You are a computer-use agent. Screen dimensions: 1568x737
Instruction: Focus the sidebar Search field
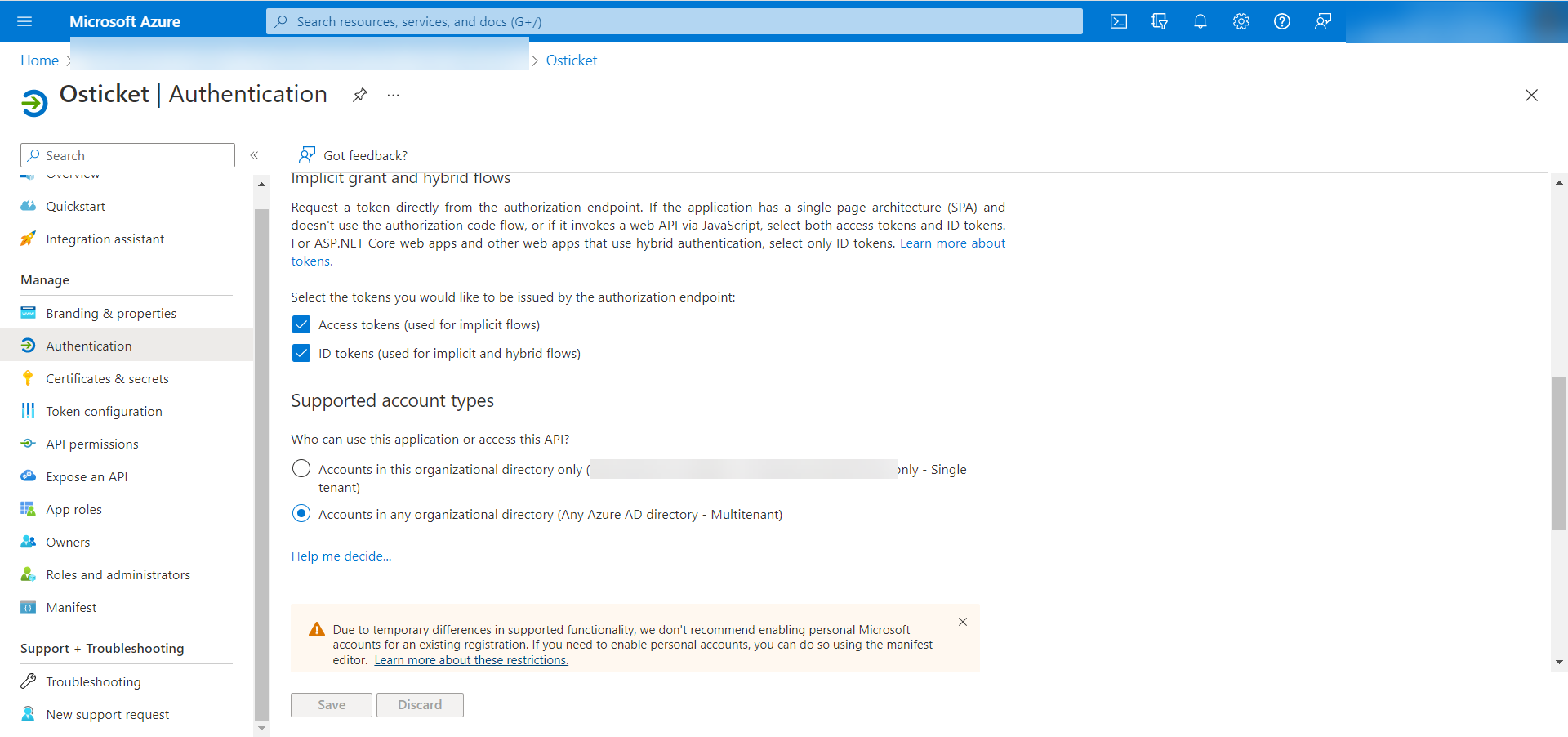pos(127,155)
